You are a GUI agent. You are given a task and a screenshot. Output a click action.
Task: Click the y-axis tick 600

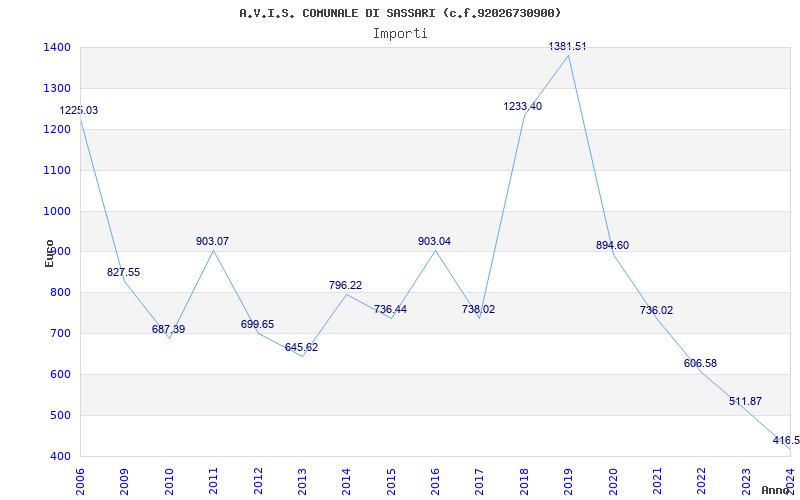click(x=63, y=374)
